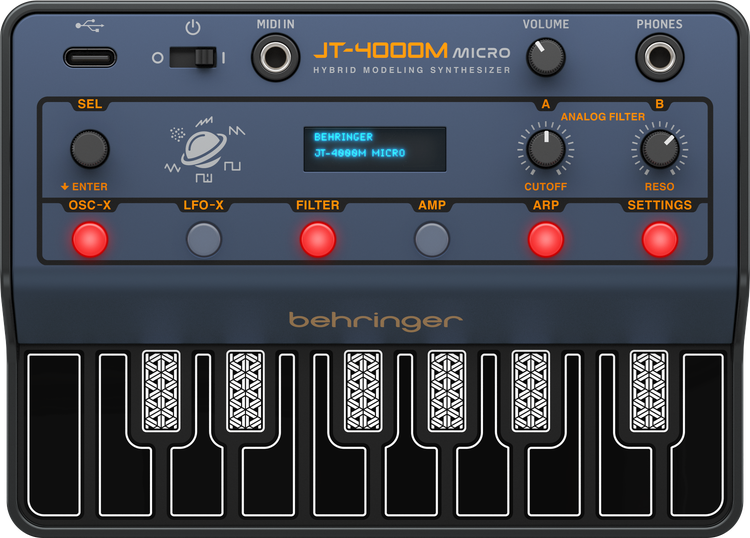Viewport: 750px width, 538px height.
Task: Turn the CUTOFF knob
Action: click(x=546, y=149)
